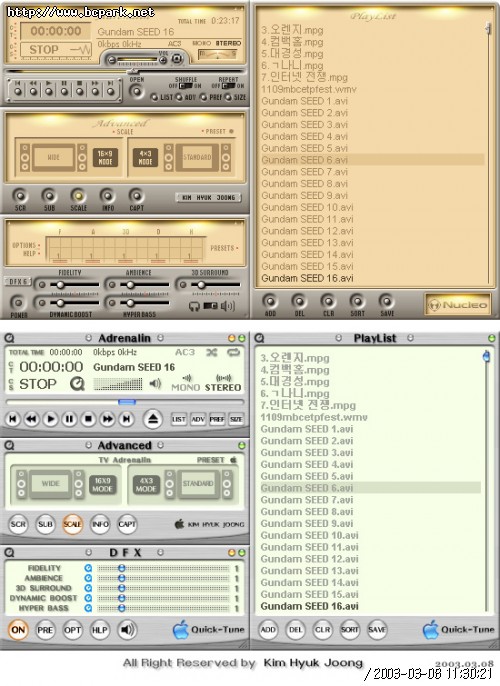Screen dimensions: 500x686
Task: Toggle the 3D SURROUND blue button in silver DFX
Action: pyautogui.click(x=88, y=588)
